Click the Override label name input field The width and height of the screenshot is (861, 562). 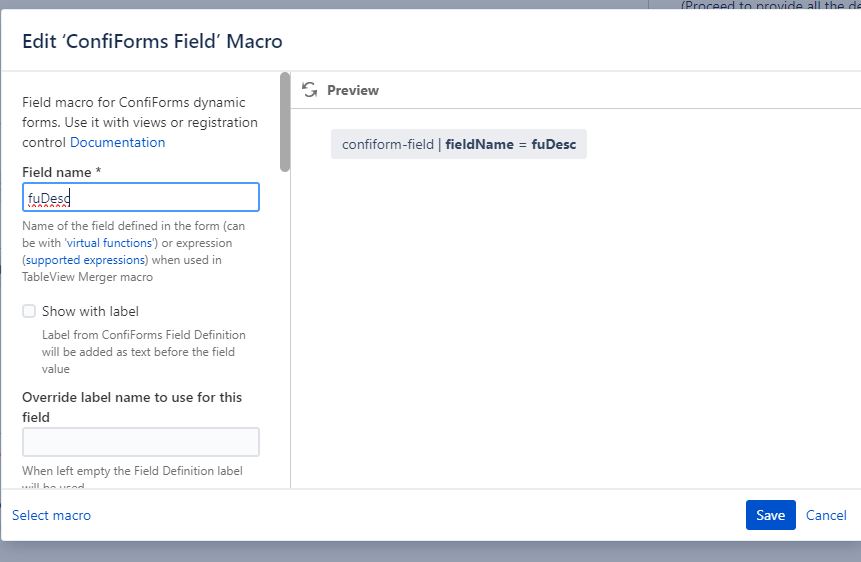(x=141, y=442)
